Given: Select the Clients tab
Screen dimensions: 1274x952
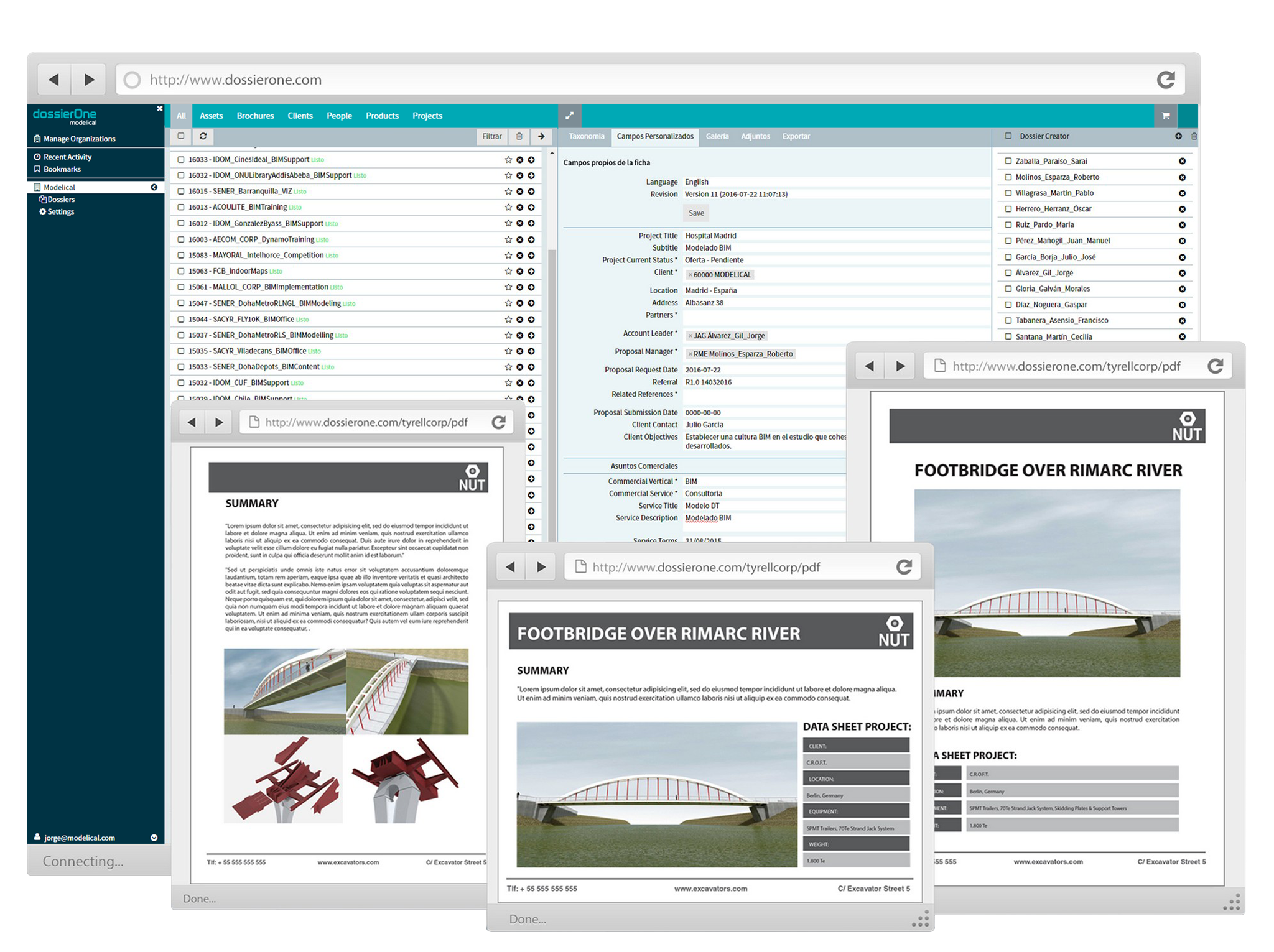Looking at the screenshot, I should point(300,116).
